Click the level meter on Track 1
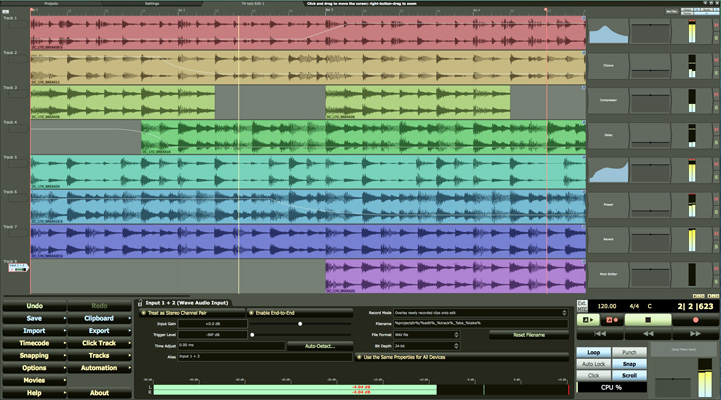Screen dimensions: 721x400 point(692,31)
